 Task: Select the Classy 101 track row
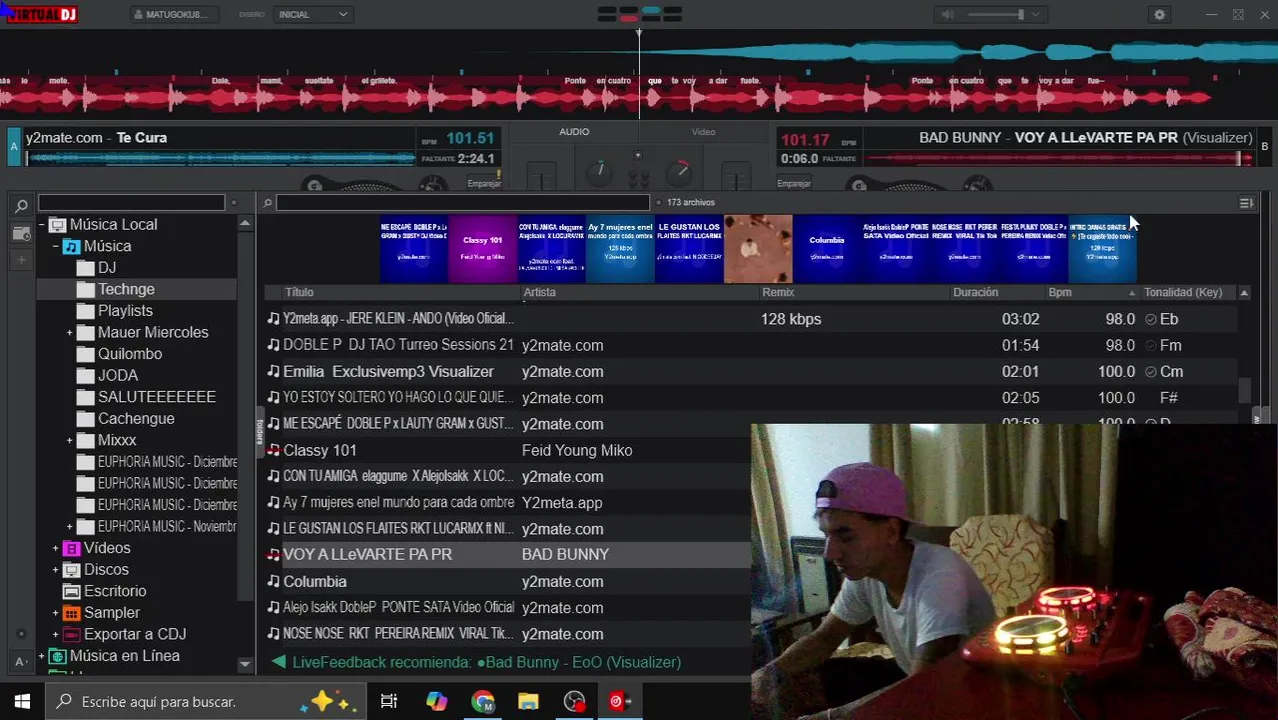[x=507, y=450]
